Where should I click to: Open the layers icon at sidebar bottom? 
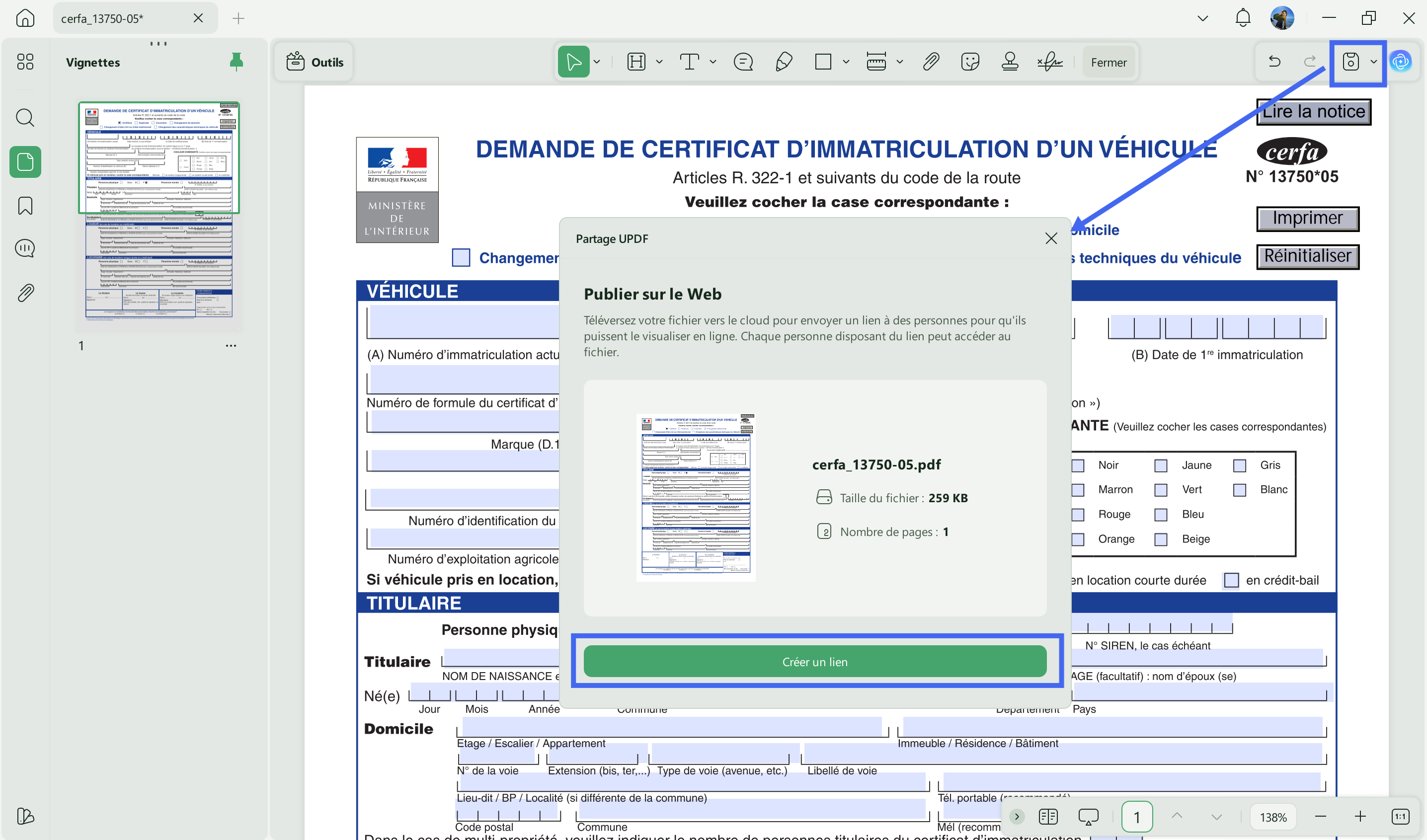[x=25, y=816]
